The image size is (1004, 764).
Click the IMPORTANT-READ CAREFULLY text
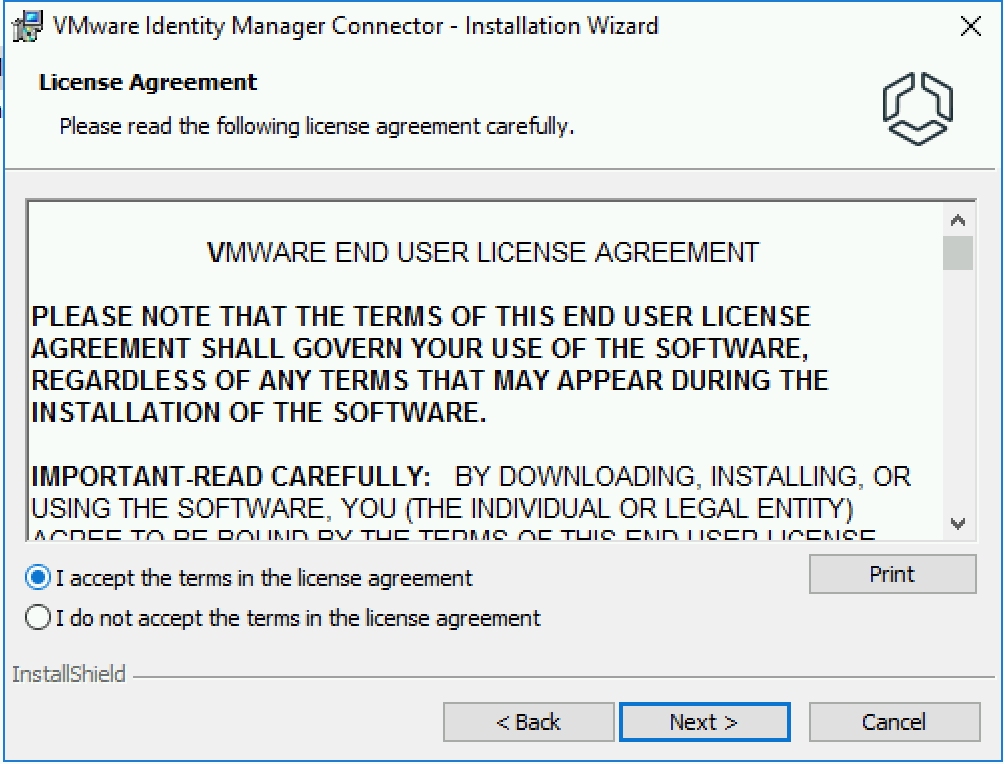point(231,476)
